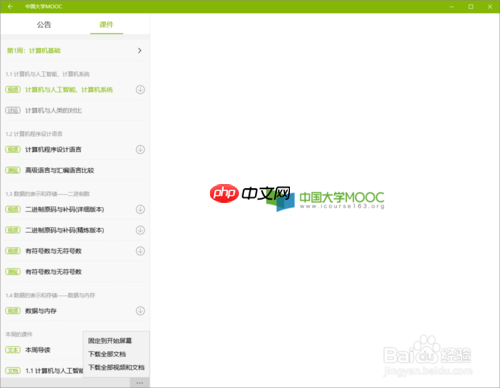Open the lesson 二进制原码与补码(详细版本)
The image size is (500, 388).
pyautogui.click(x=65, y=209)
